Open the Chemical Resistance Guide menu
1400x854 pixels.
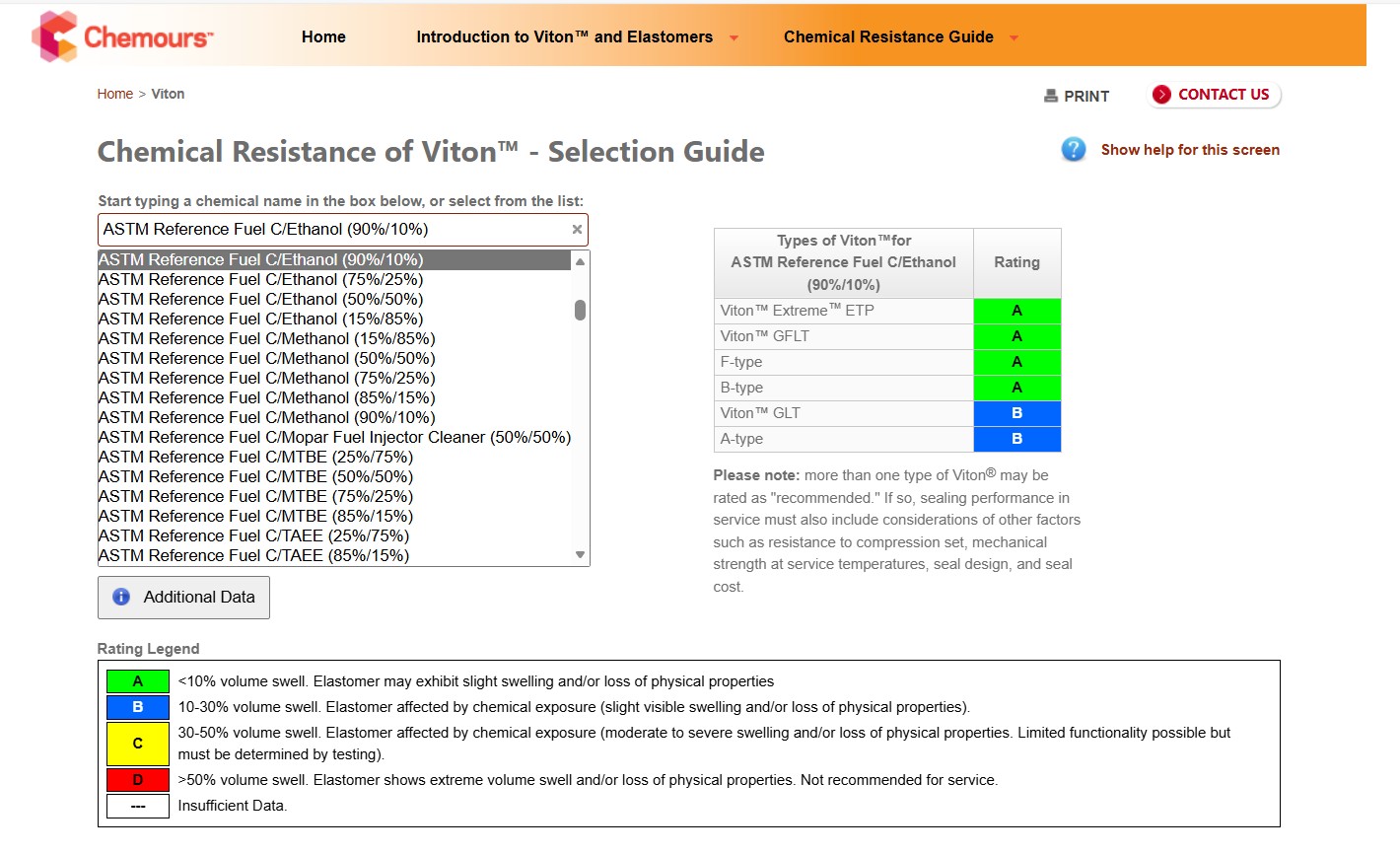coord(887,37)
